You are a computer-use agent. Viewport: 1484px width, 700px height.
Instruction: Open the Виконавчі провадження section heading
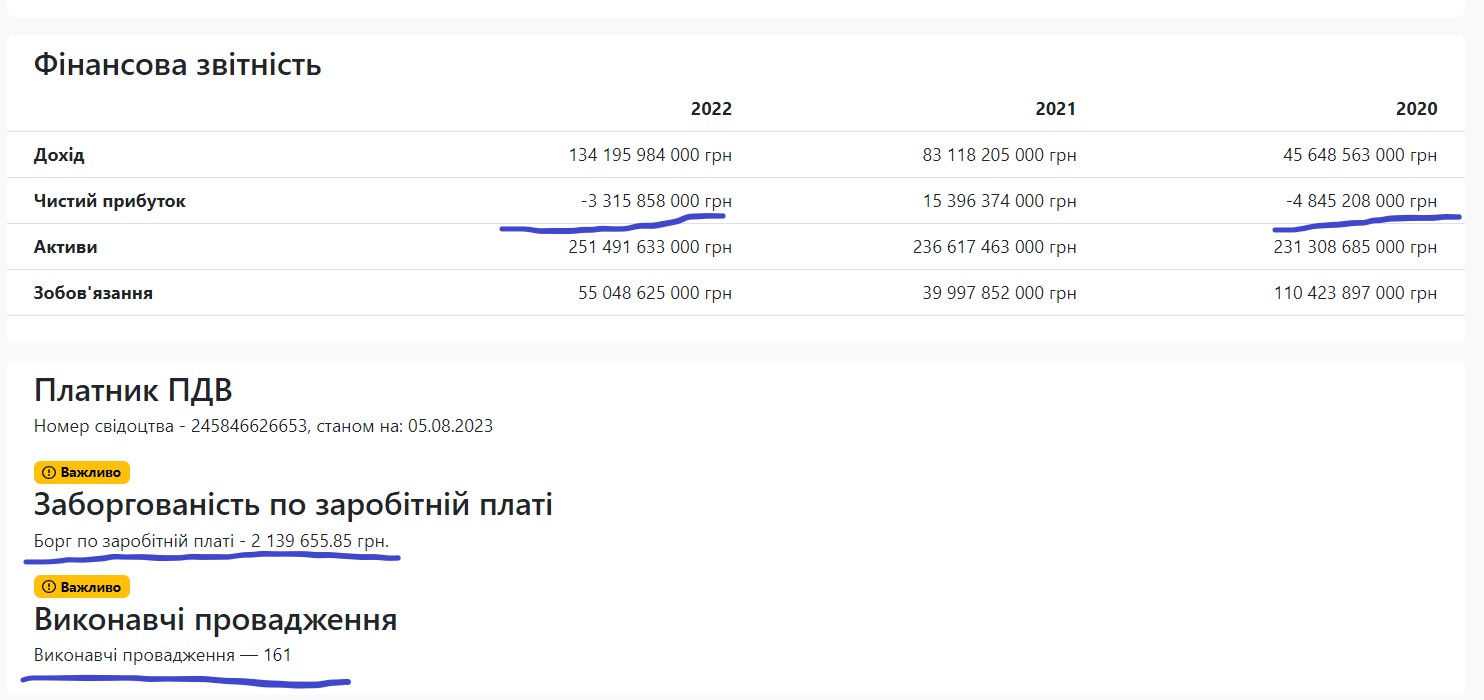215,620
